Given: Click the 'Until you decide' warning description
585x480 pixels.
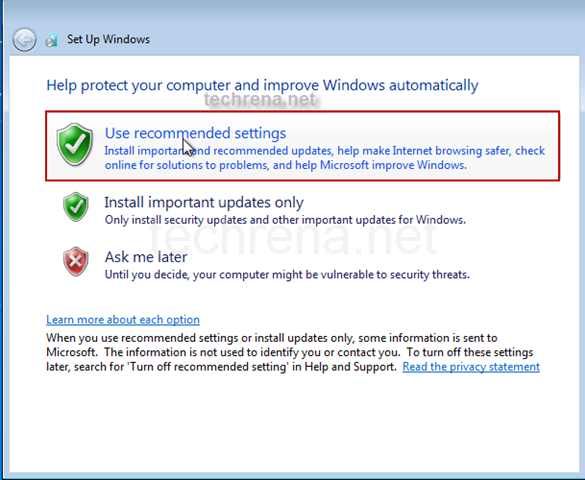Looking at the screenshot, I should pyautogui.click(x=287, y=275).
